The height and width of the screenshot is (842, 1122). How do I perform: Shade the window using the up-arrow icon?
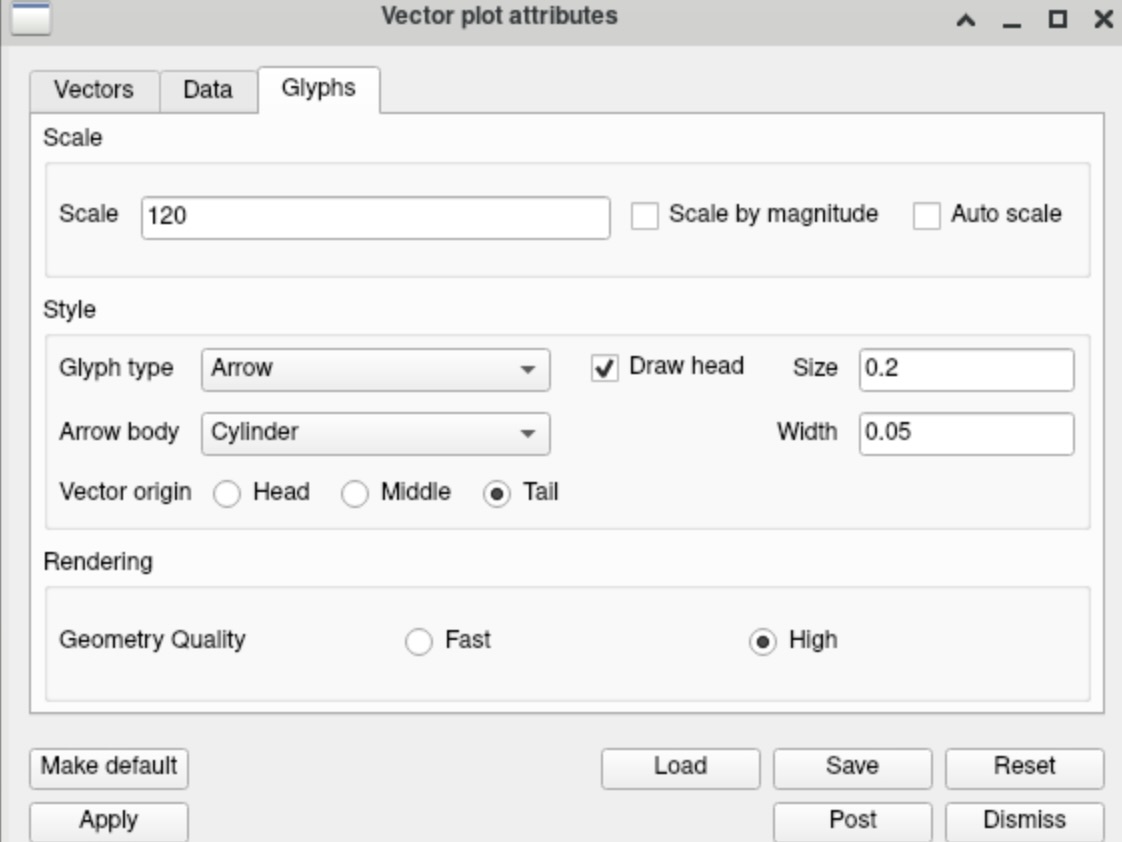click(966, 19)
